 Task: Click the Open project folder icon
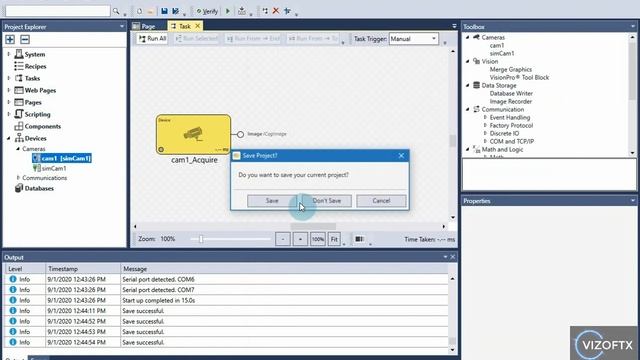click(x=150, y=11)
